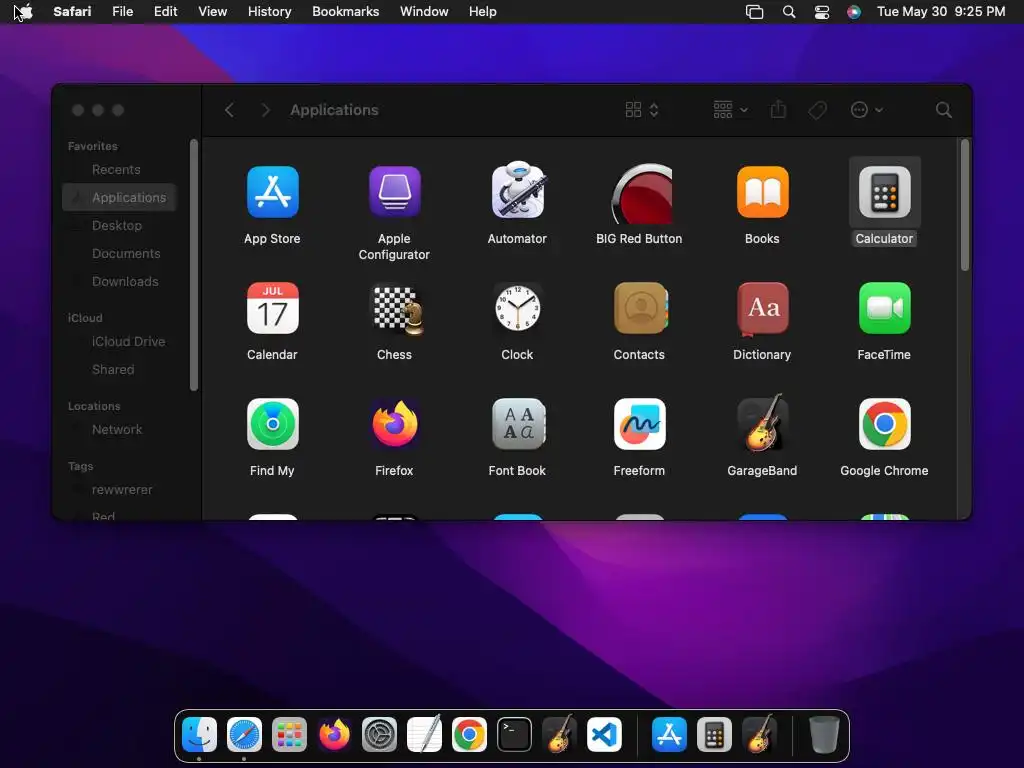Open the Safari menu in menu bar
Viewport: 1024px width, 768px height.
pos(72,11)
